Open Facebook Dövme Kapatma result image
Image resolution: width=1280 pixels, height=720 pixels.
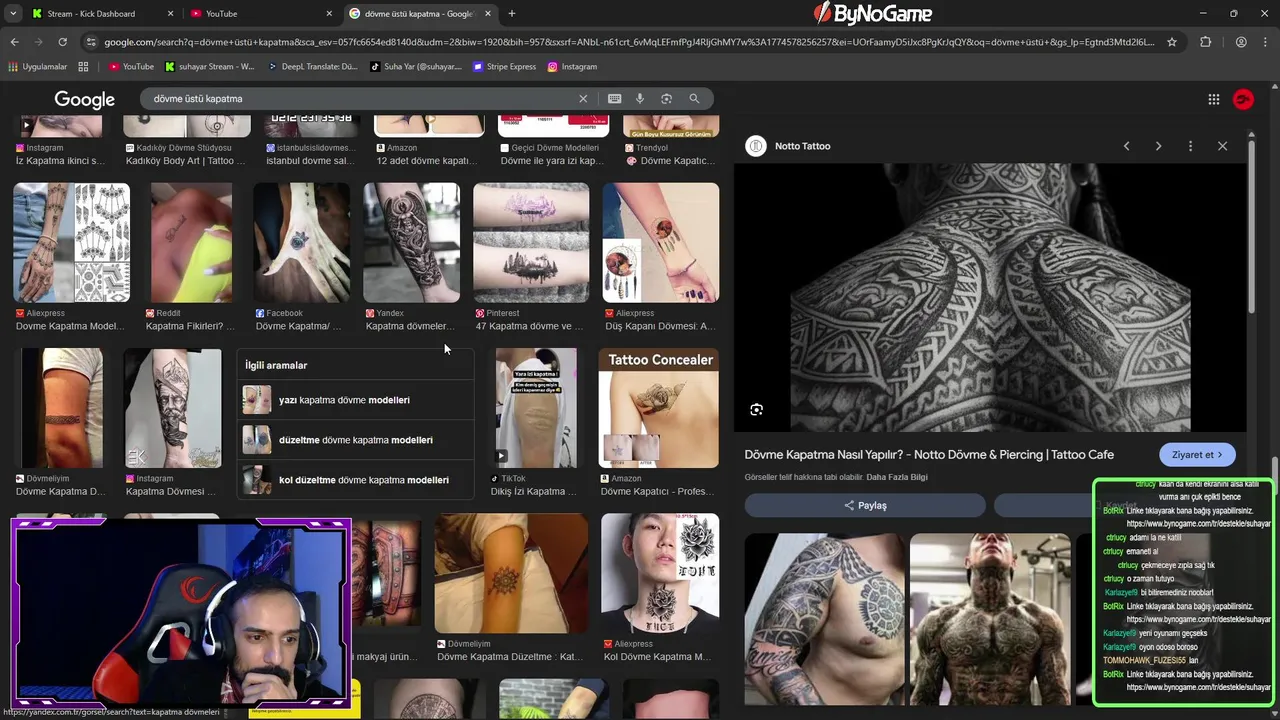click(301, 242)
